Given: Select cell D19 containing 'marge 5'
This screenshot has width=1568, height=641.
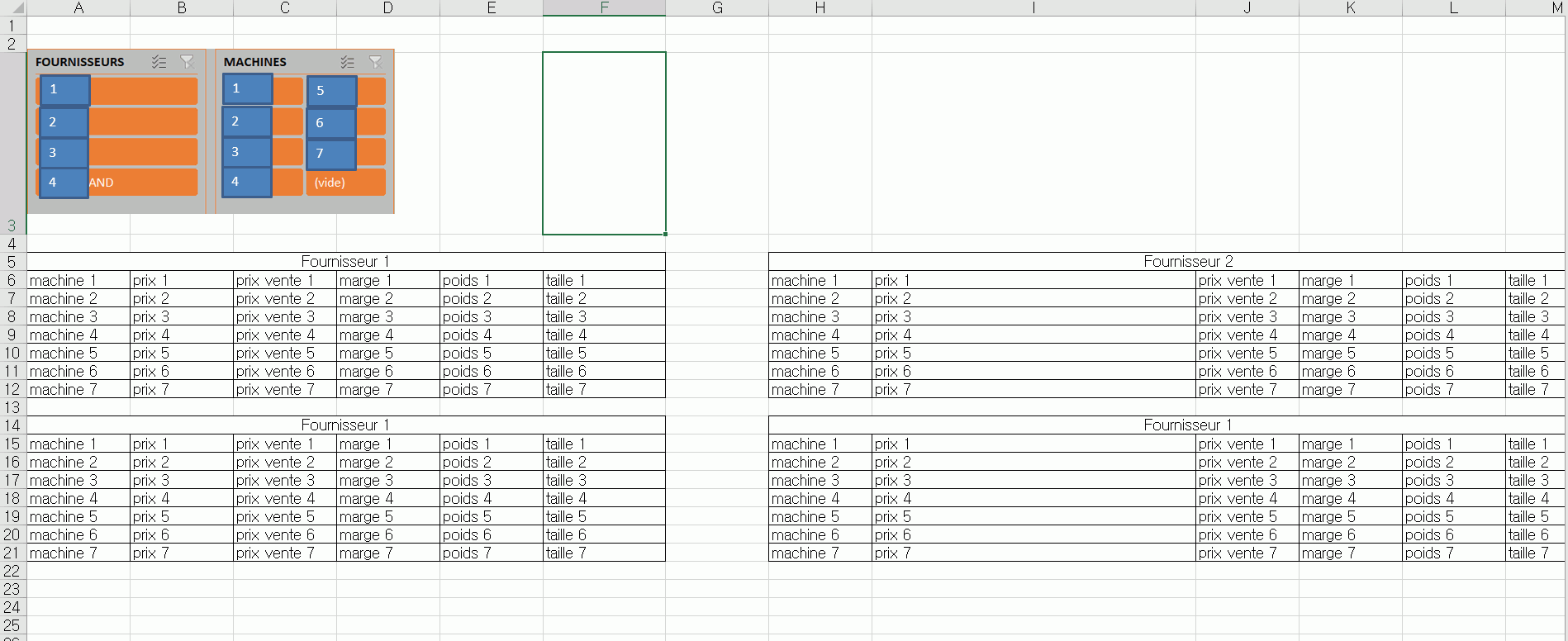Looking at the screenshot, I should tap(388, 516).
